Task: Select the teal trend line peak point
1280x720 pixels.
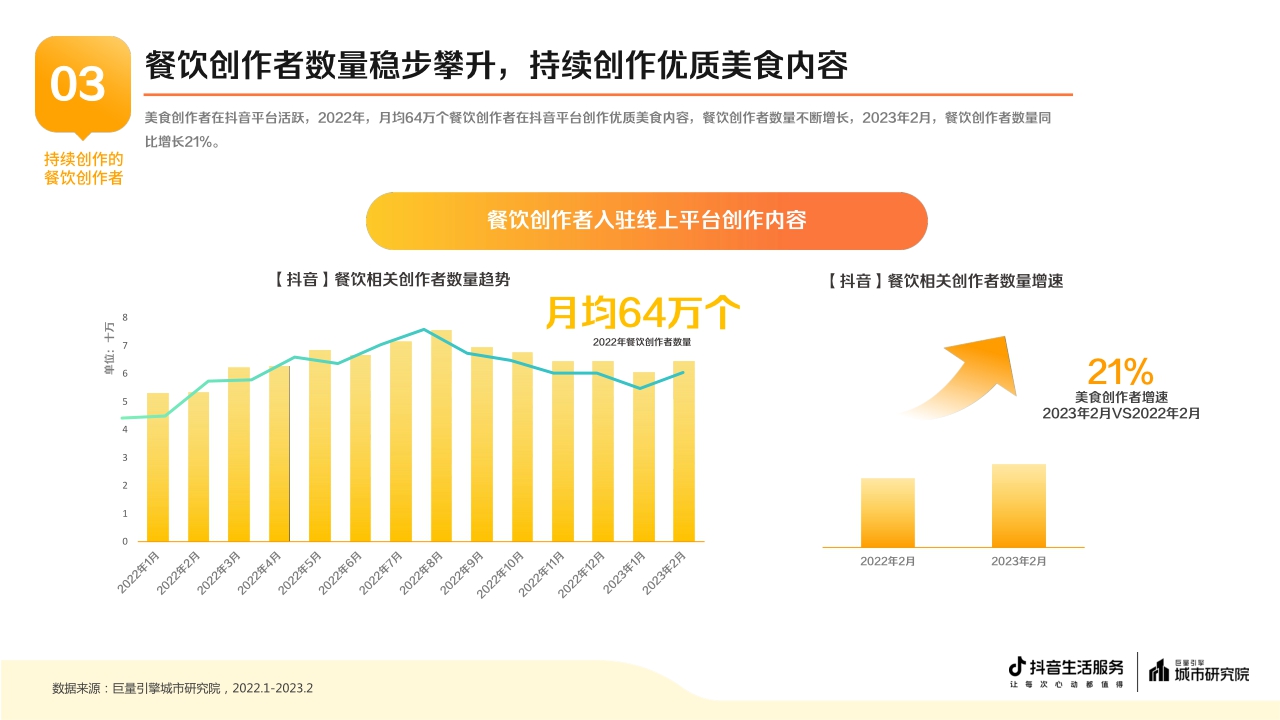Action: pyautogui.click(x=424, y=327)
